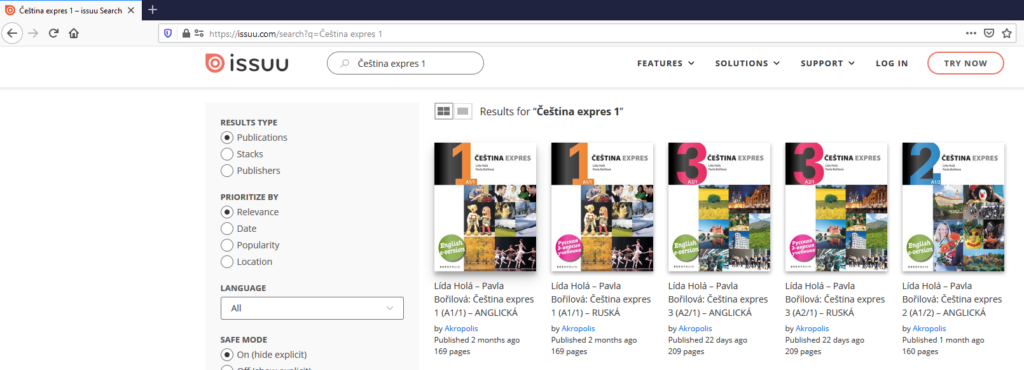Open the page actions three-dots menu
The width and height of the screenshot is (1024, 370).
(x=971, y=33)
